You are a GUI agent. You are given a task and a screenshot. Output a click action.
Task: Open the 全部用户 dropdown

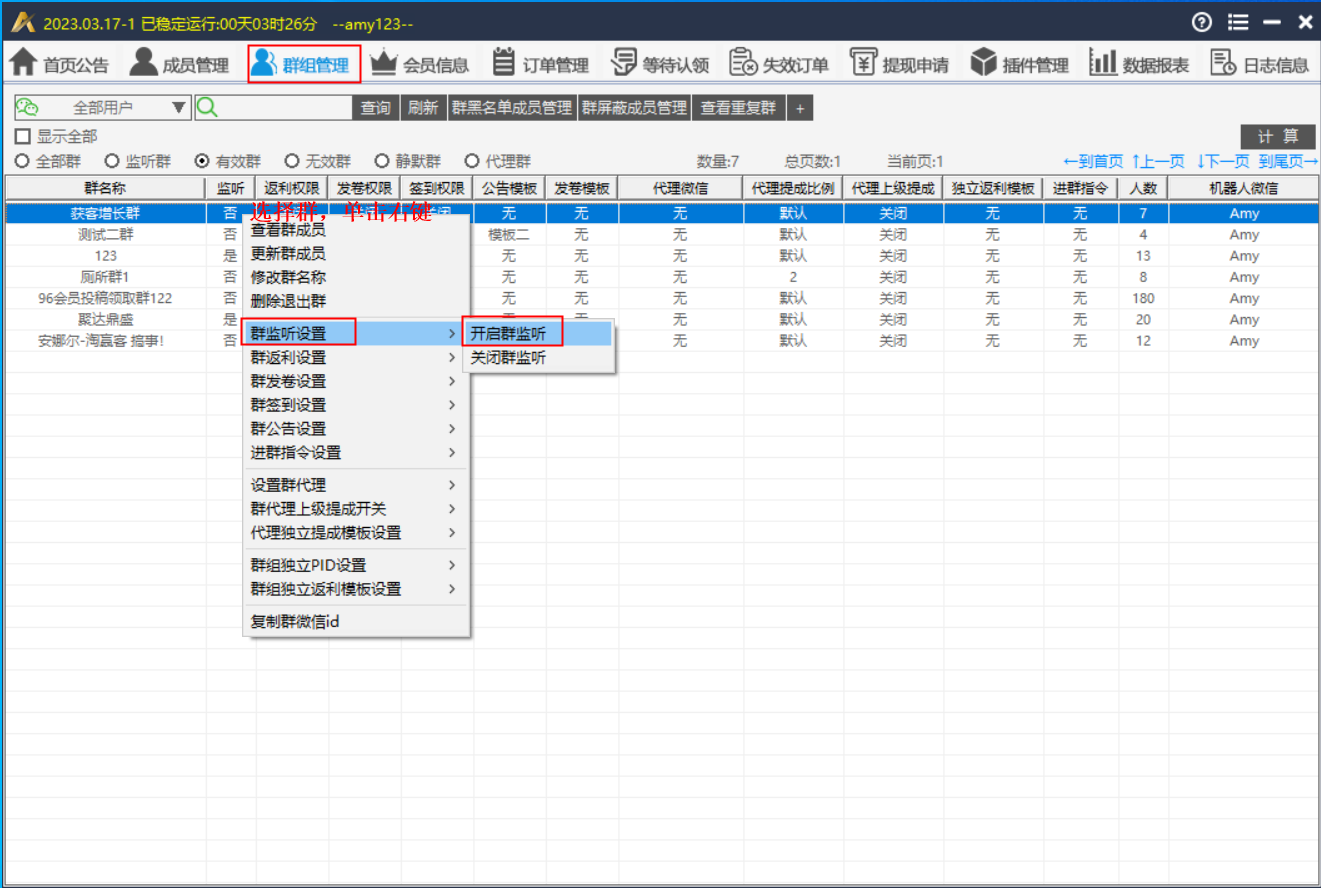tap(102, 108)
